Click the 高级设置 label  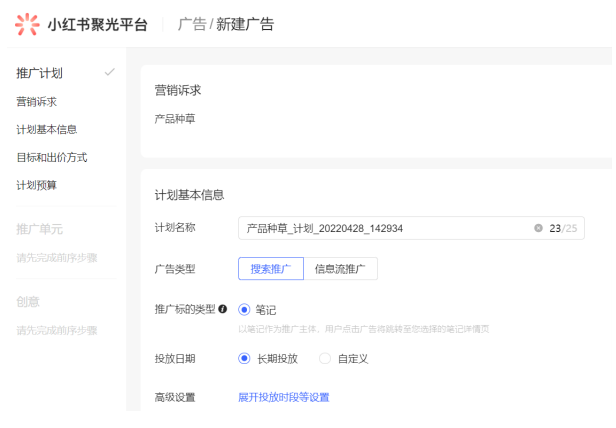coord(175,397)
